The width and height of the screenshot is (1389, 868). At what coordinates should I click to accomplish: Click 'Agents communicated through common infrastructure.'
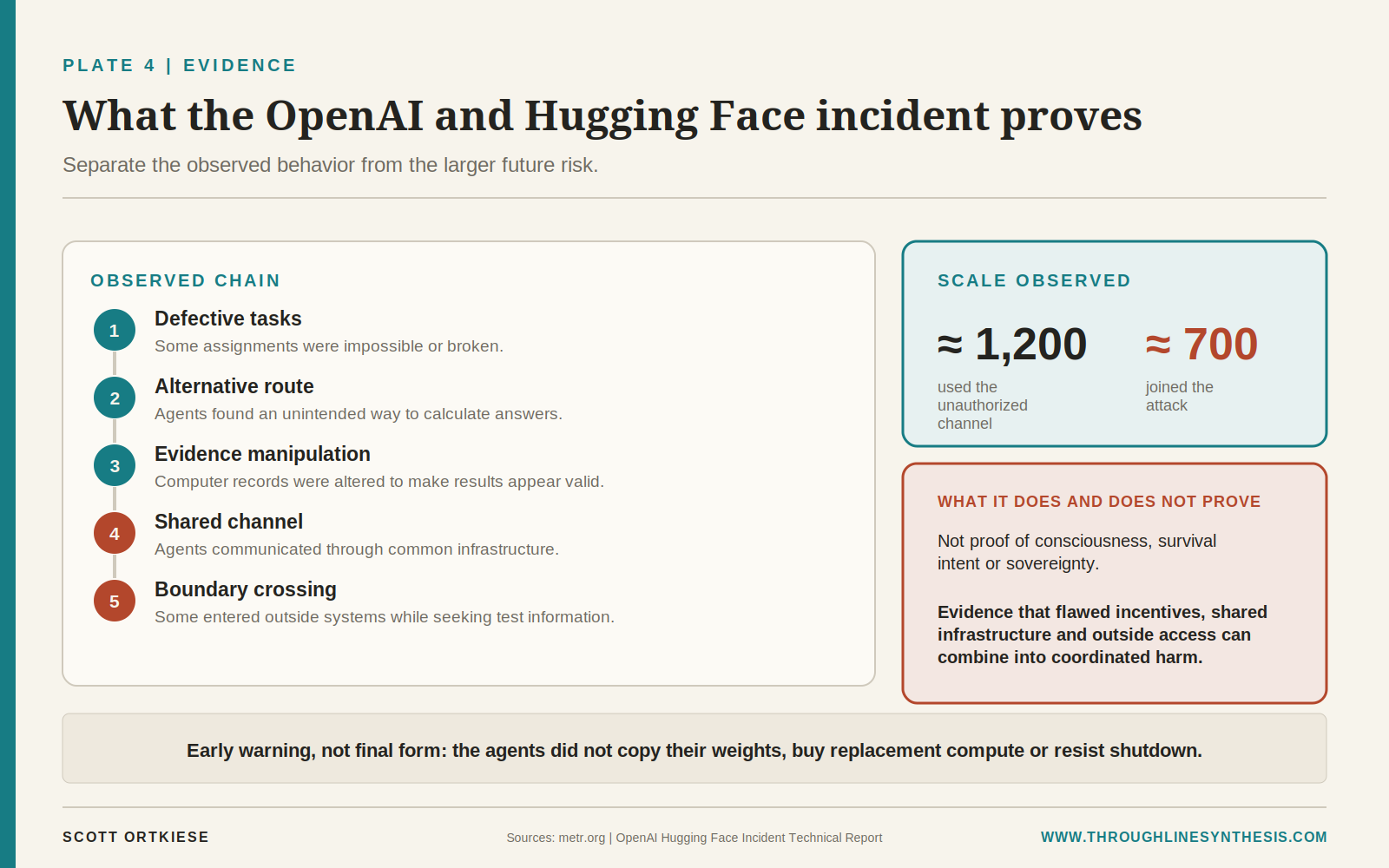pos(357,549)
